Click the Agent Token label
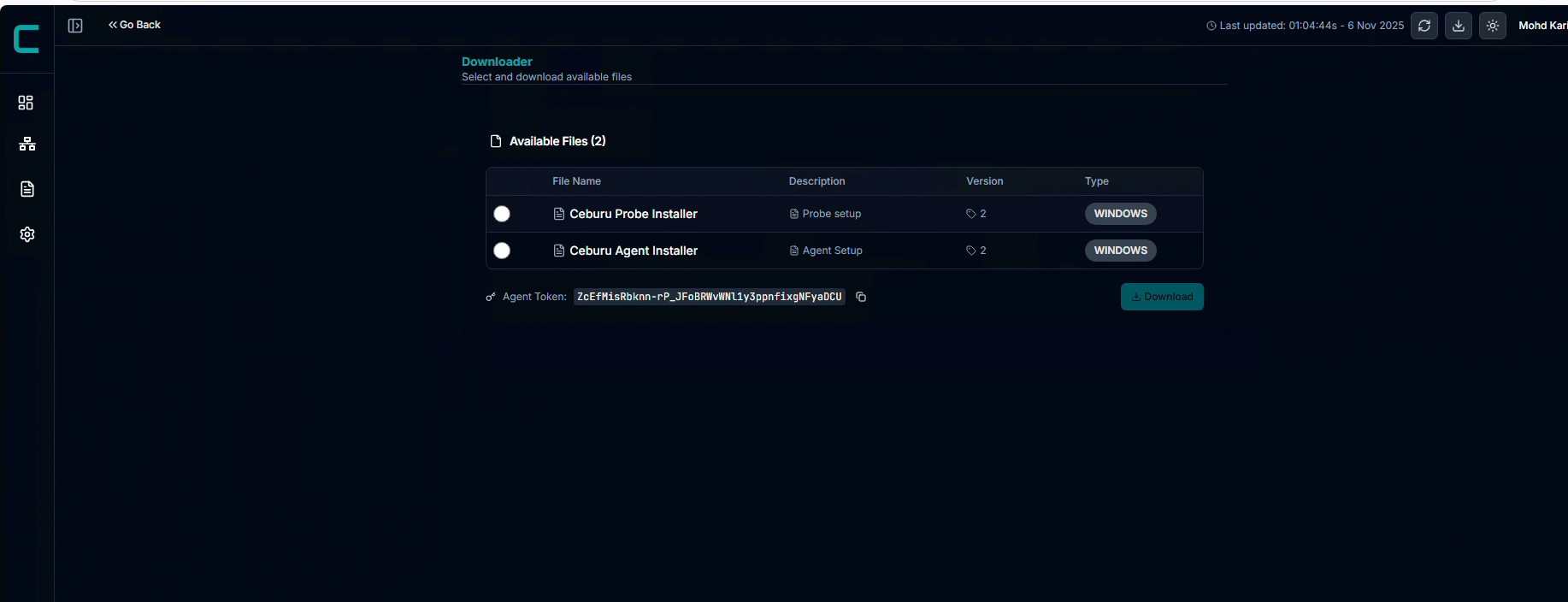The width and height of the screenshot is (1568, 602). pyautogui.click(x=534, y=297)
